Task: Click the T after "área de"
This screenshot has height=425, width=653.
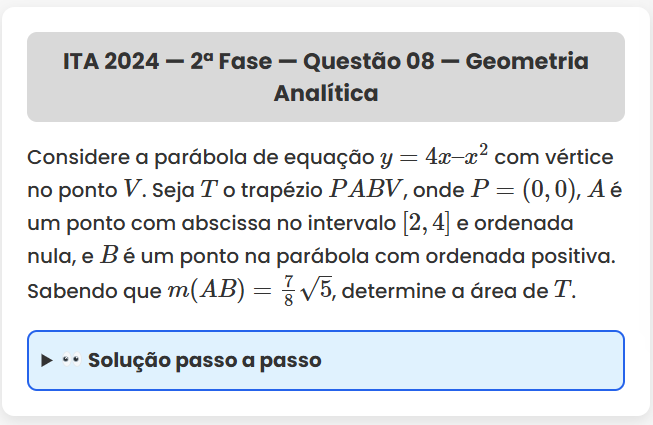Action: 565,291
